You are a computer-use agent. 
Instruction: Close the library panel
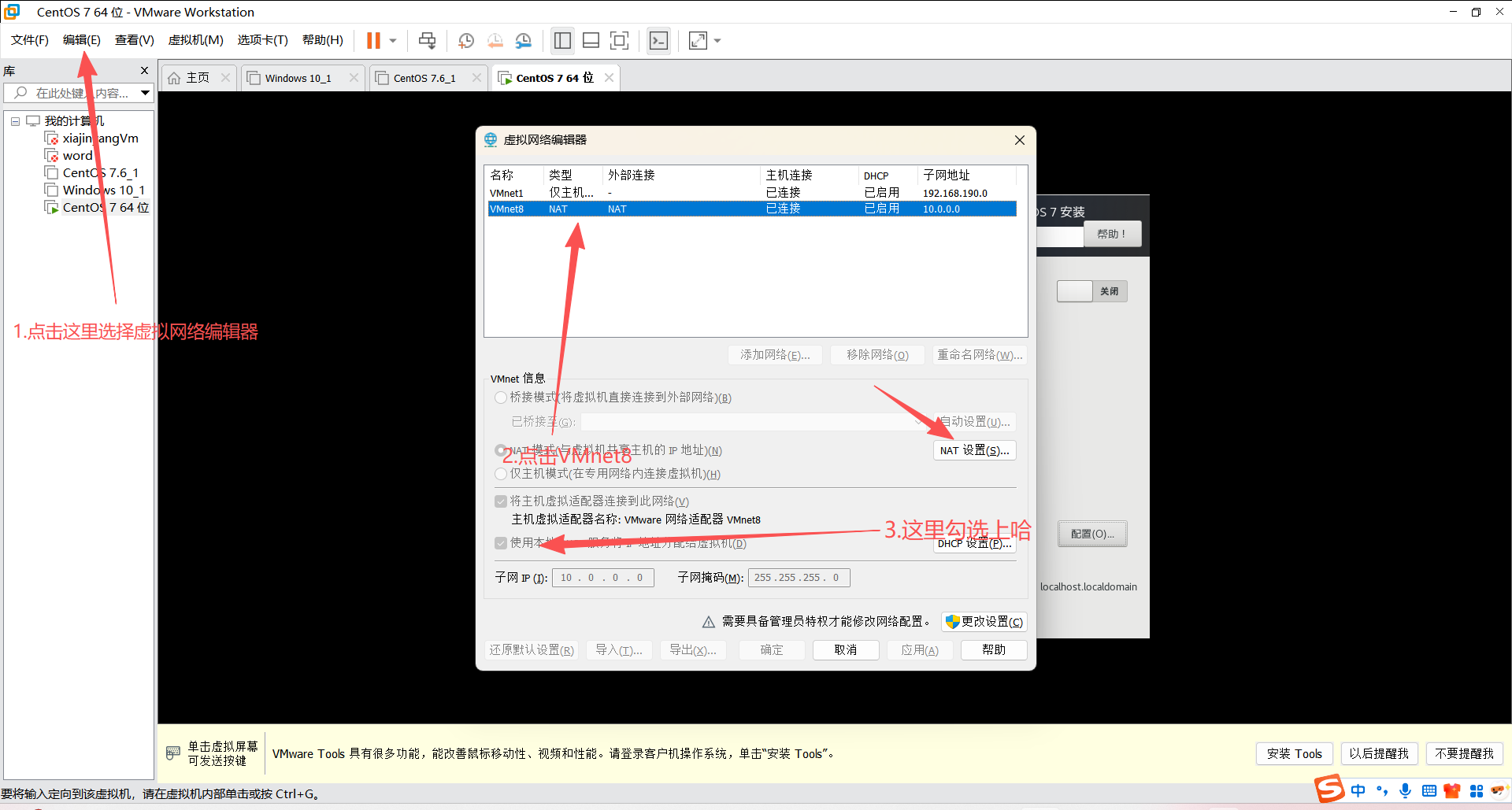coord(144,70)
